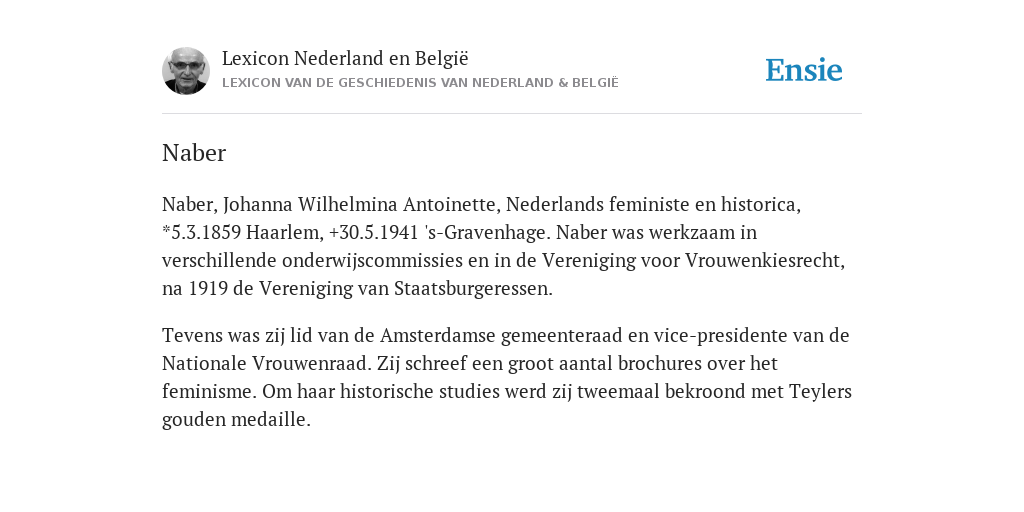
Task: Click the words Nationale Vrouwenraad
Action: 266,364
